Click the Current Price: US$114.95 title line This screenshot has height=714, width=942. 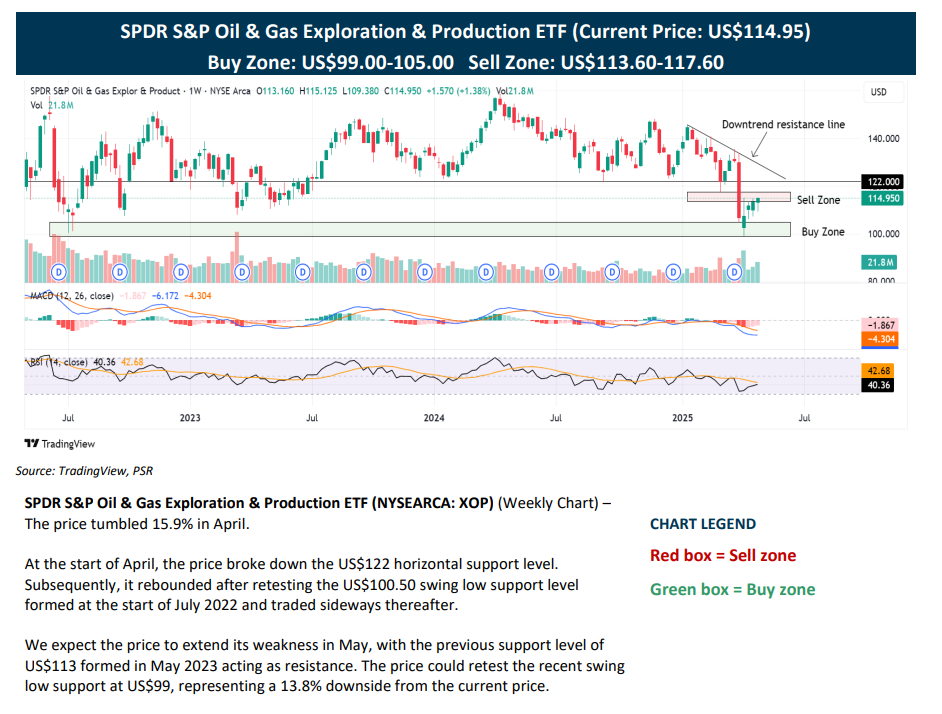(x=466, y=31)
